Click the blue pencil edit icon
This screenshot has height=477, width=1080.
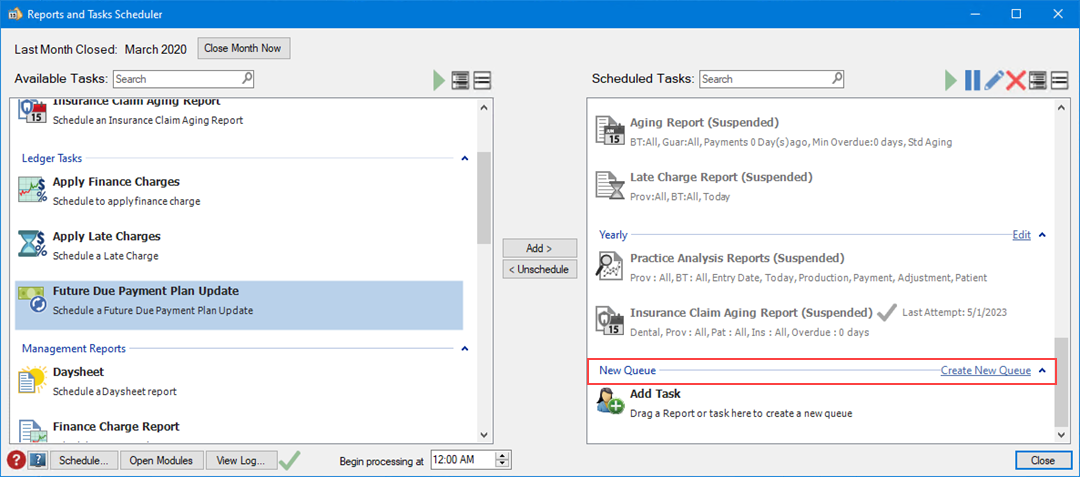994,80
